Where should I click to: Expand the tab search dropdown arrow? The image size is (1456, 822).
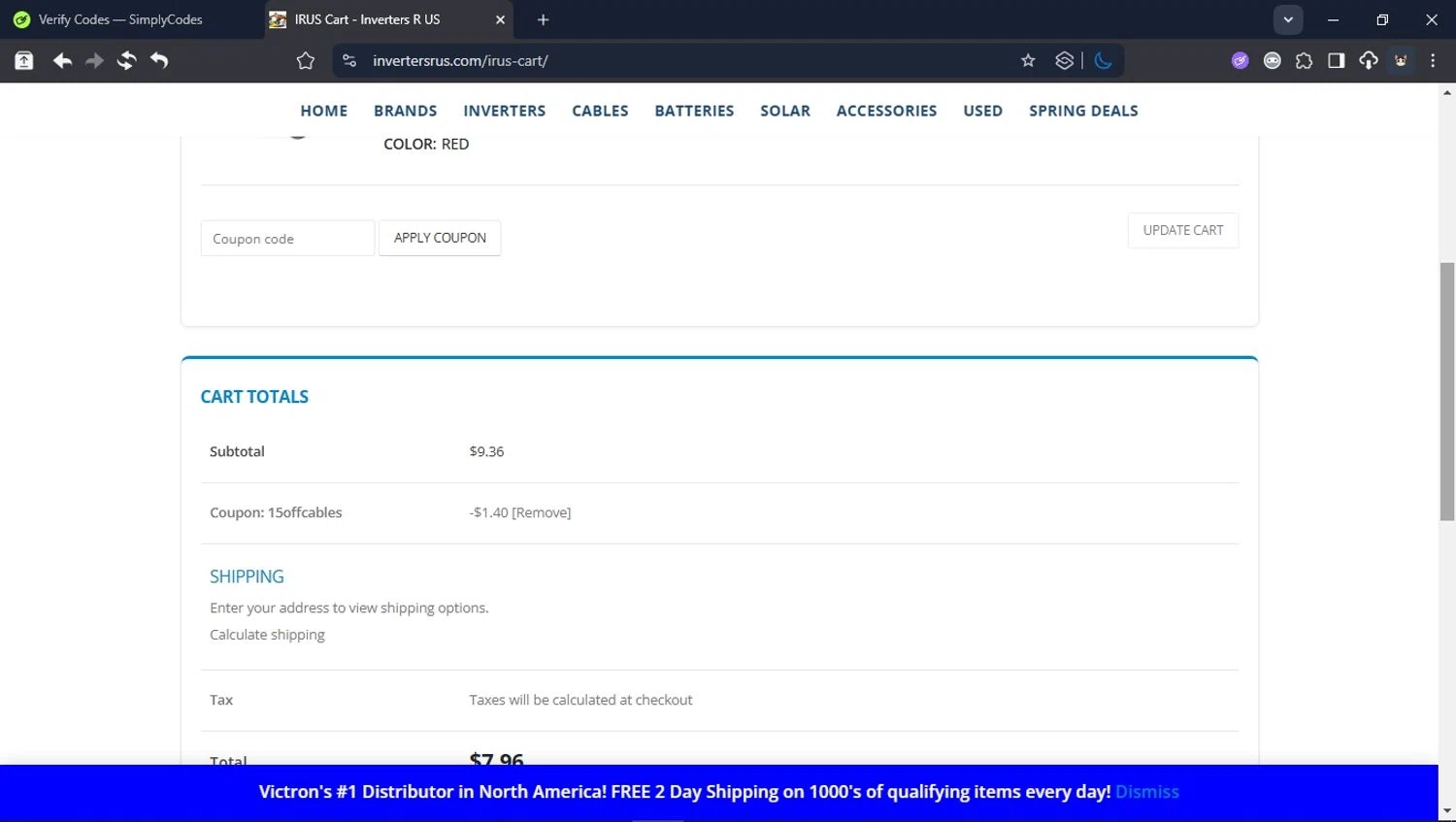pyautogui.click(x=1288, y=19)
